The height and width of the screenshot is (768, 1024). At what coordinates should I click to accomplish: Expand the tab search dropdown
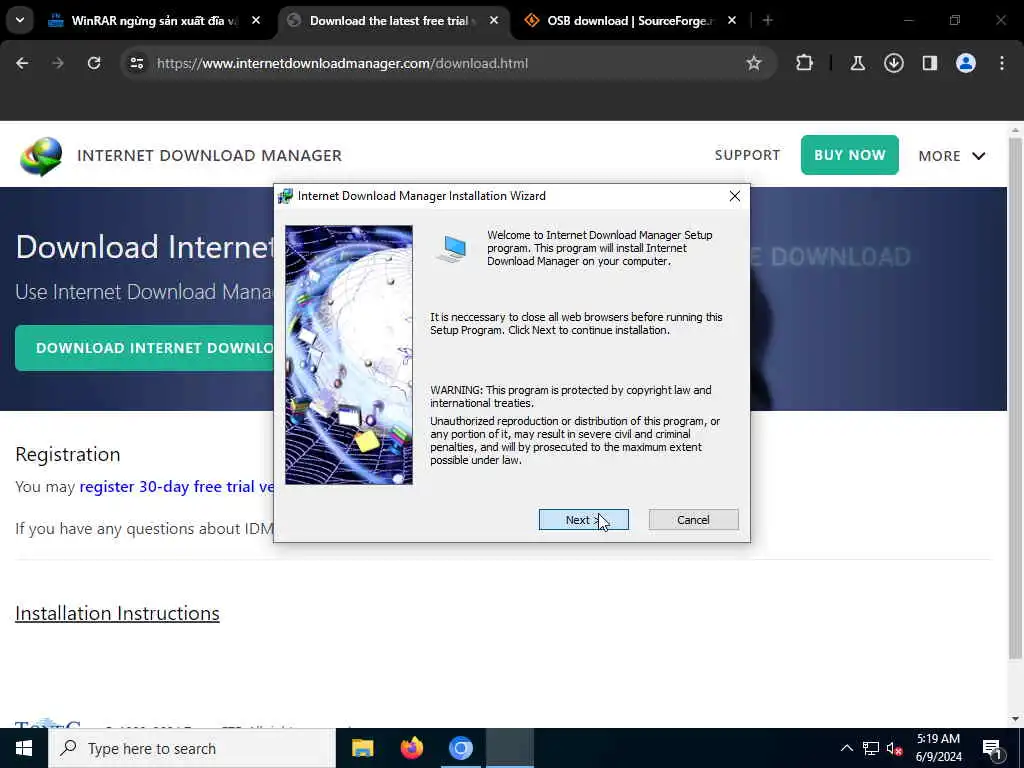(x=20, y=20)
